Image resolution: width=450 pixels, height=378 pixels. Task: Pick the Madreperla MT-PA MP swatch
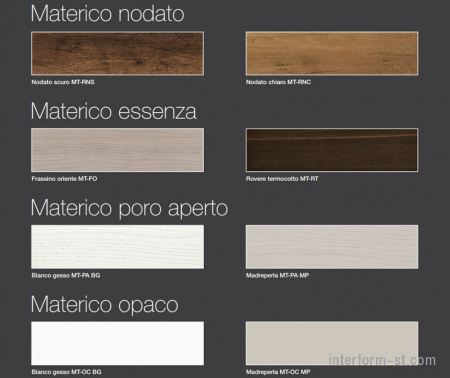point(332,247)
